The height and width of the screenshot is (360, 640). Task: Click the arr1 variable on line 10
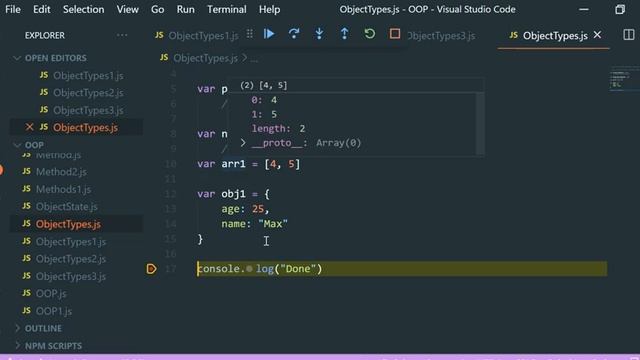point(233,164)
